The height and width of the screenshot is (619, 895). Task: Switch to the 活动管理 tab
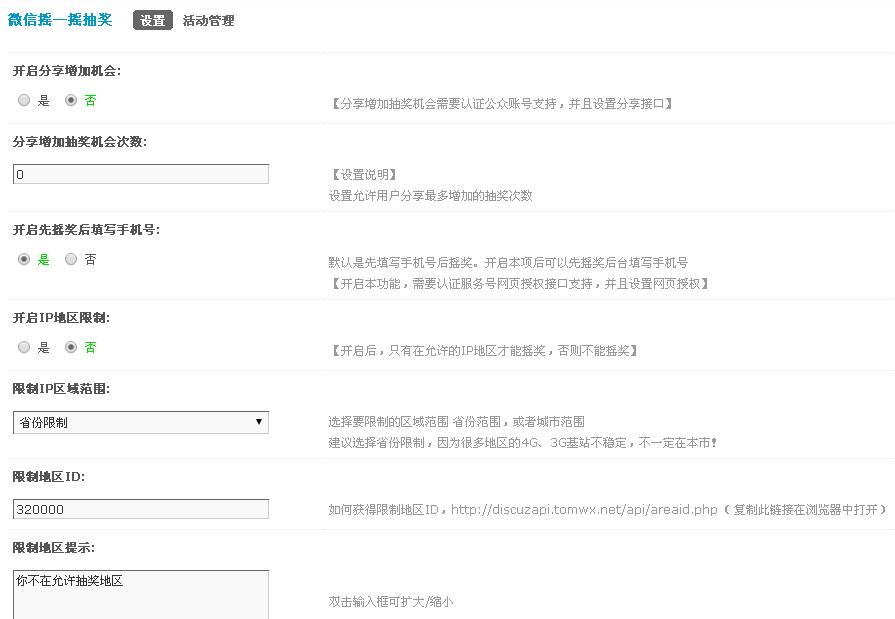(209, 19)
